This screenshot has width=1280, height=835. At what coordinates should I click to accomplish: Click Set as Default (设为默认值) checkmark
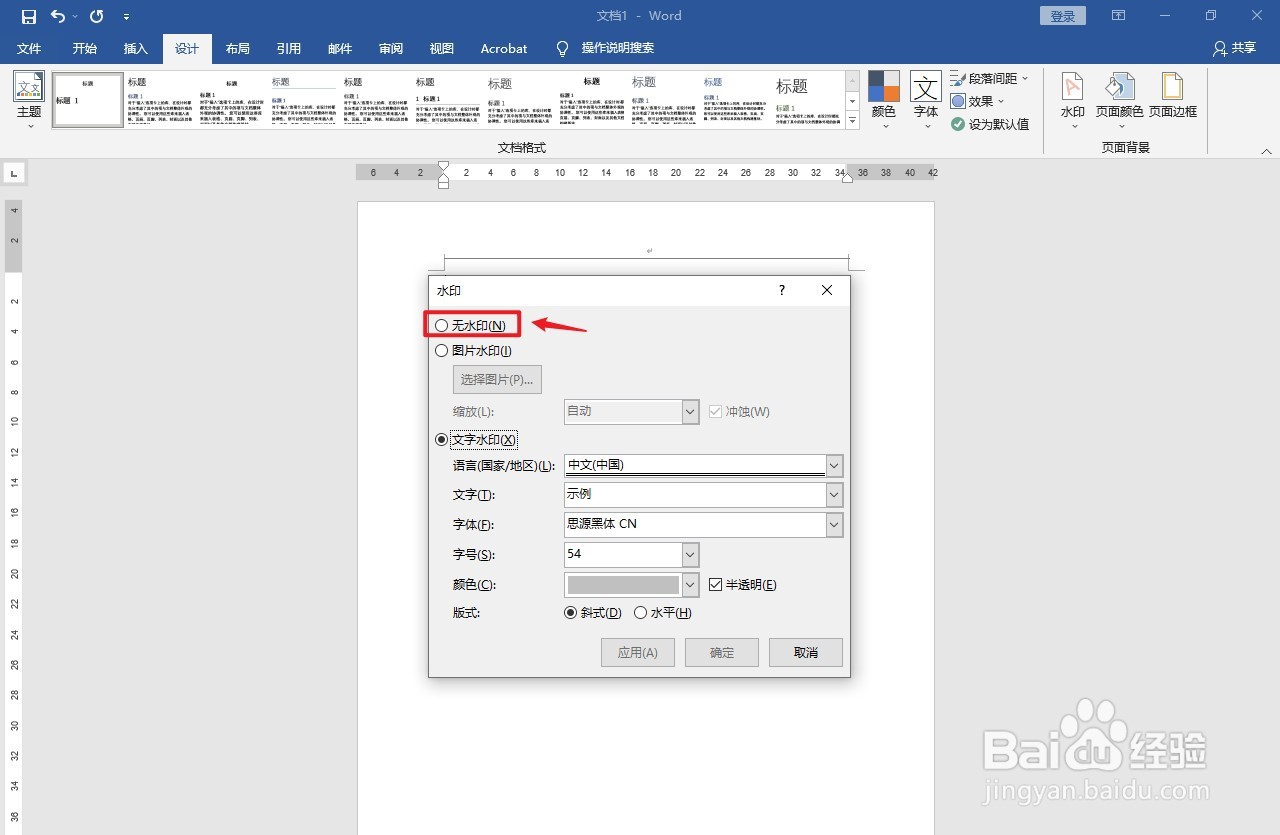click(989, 124)
